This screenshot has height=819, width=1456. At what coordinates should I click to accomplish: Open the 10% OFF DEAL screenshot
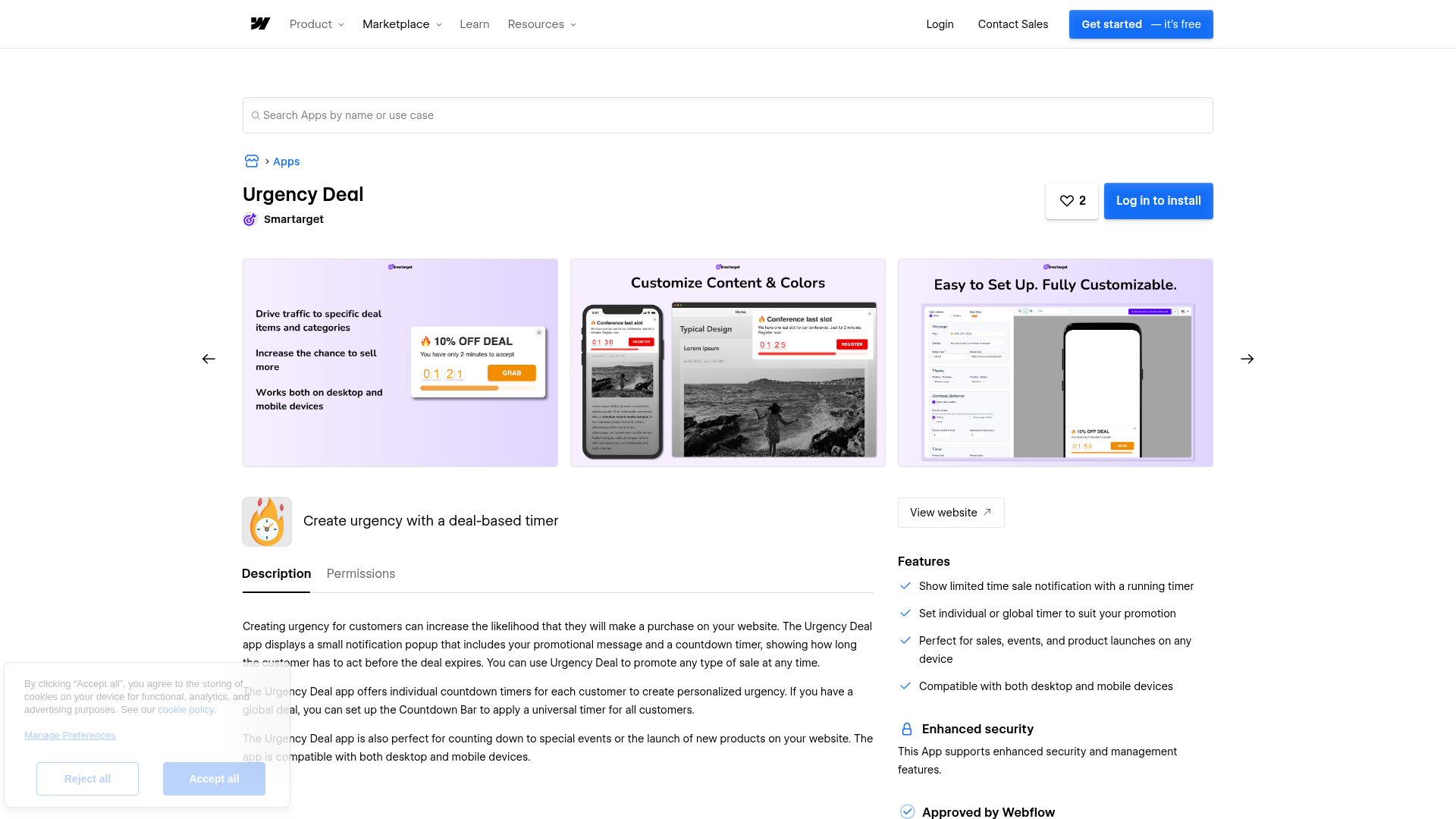point(400,362)
